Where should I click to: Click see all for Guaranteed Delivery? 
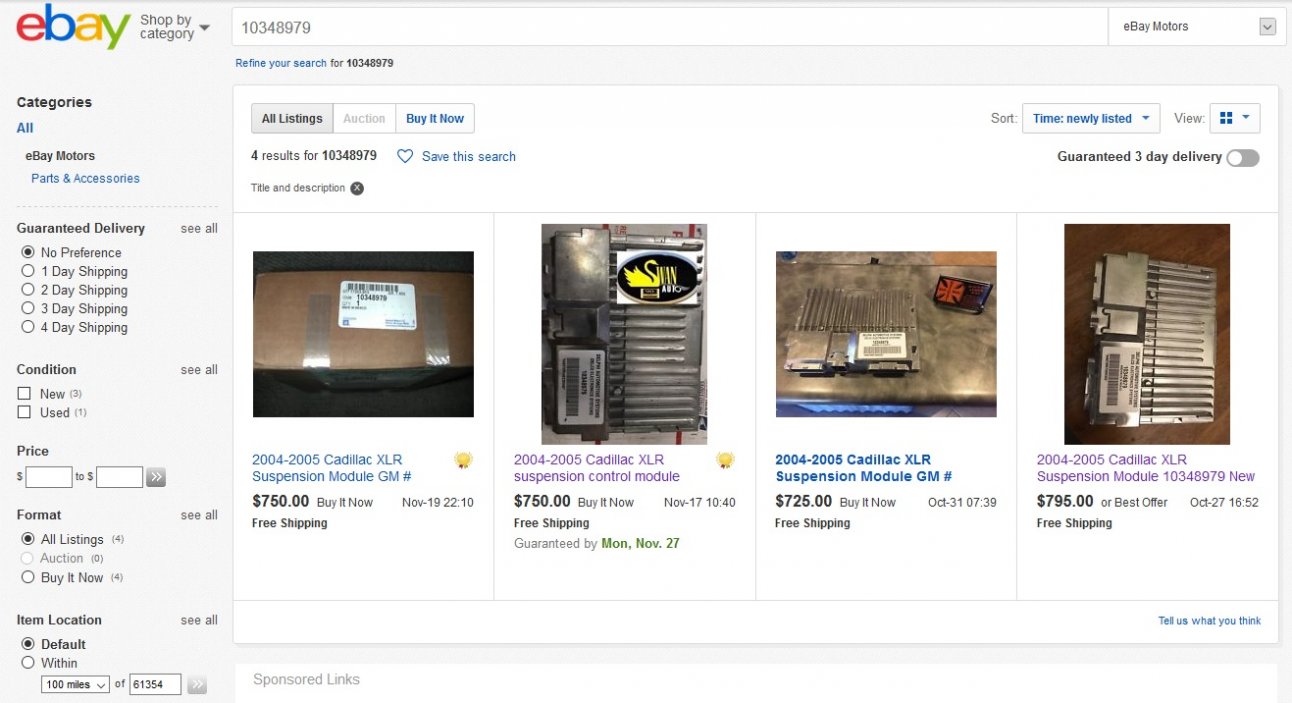199,229
